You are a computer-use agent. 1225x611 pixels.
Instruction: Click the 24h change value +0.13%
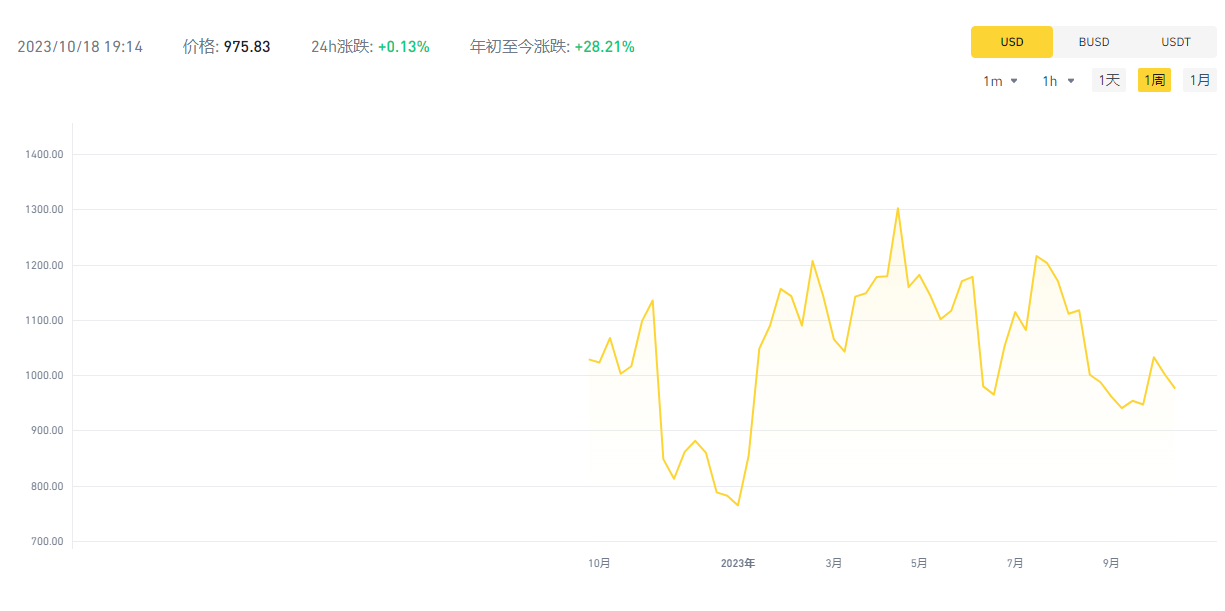pos(404,47)
